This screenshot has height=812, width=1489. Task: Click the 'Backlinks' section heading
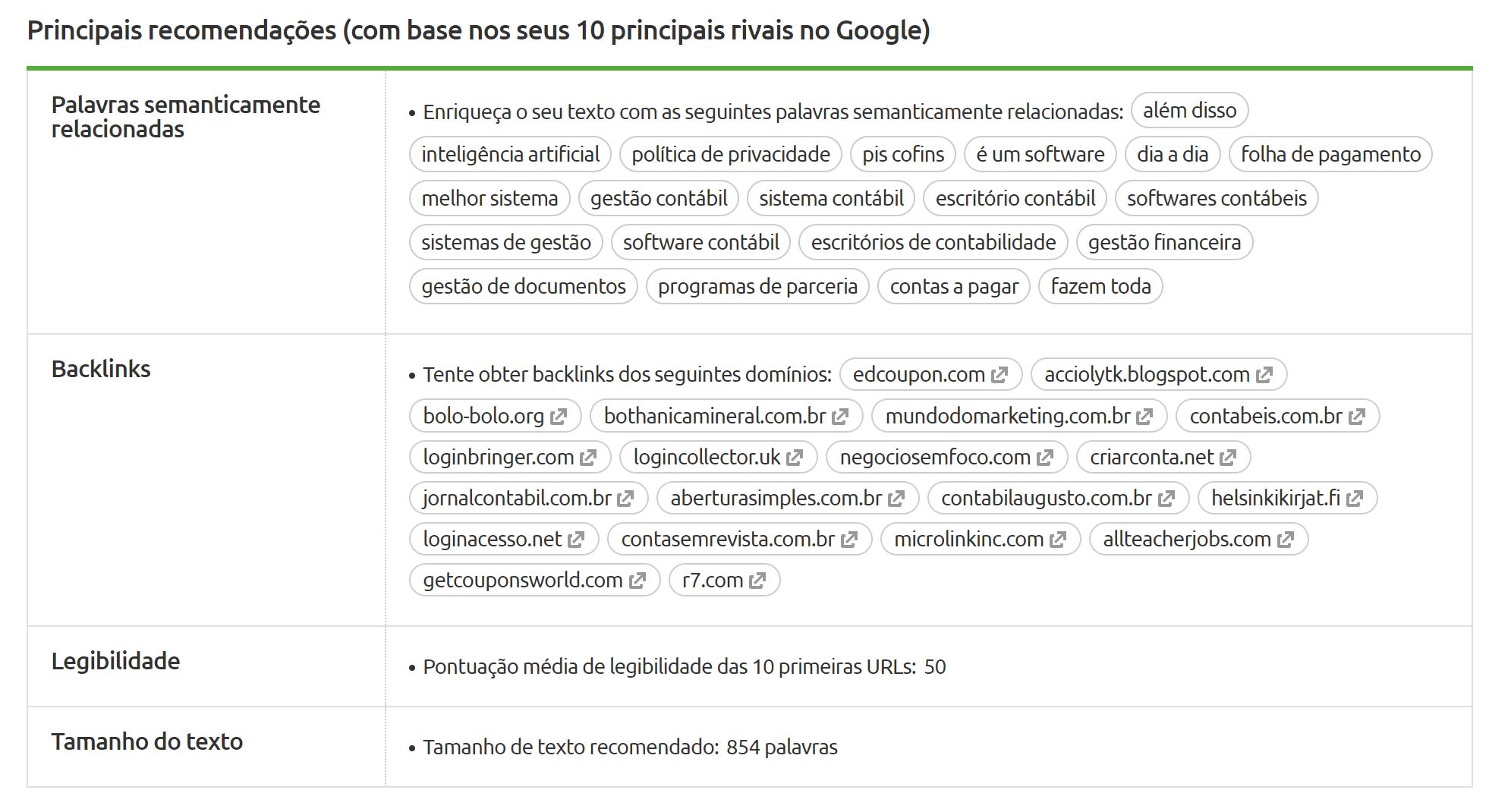[102, 370]
